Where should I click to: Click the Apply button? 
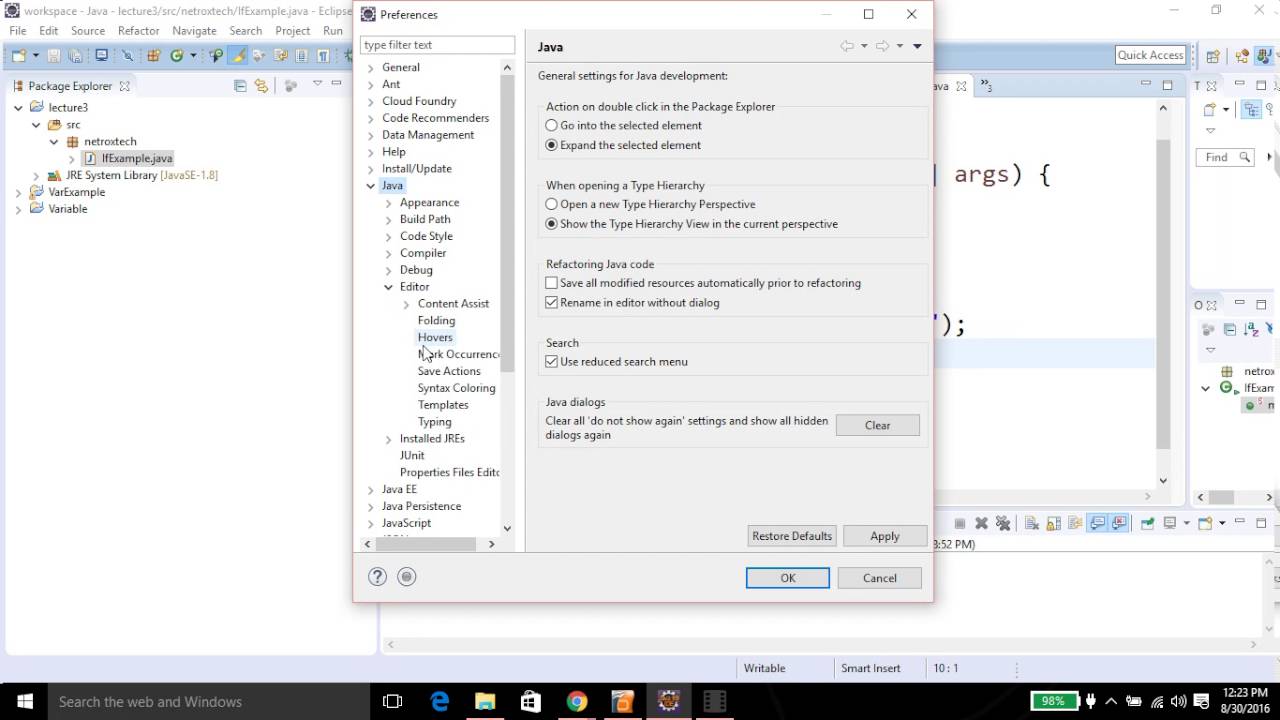pyautogui.click(x=885, y=536)
